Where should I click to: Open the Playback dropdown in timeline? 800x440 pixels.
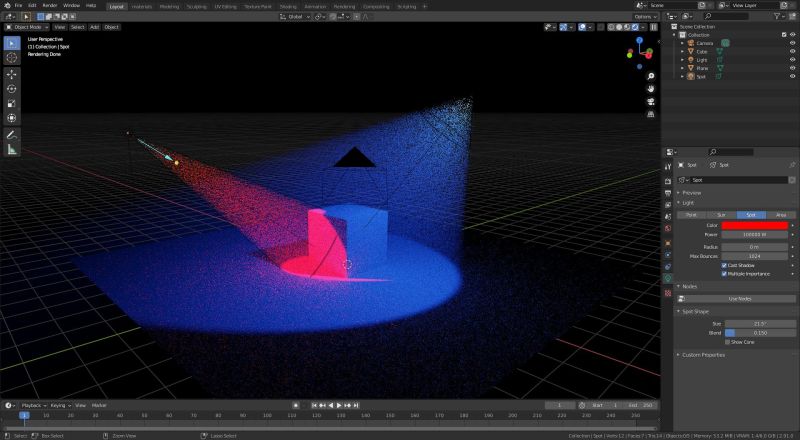click(34, 405)
